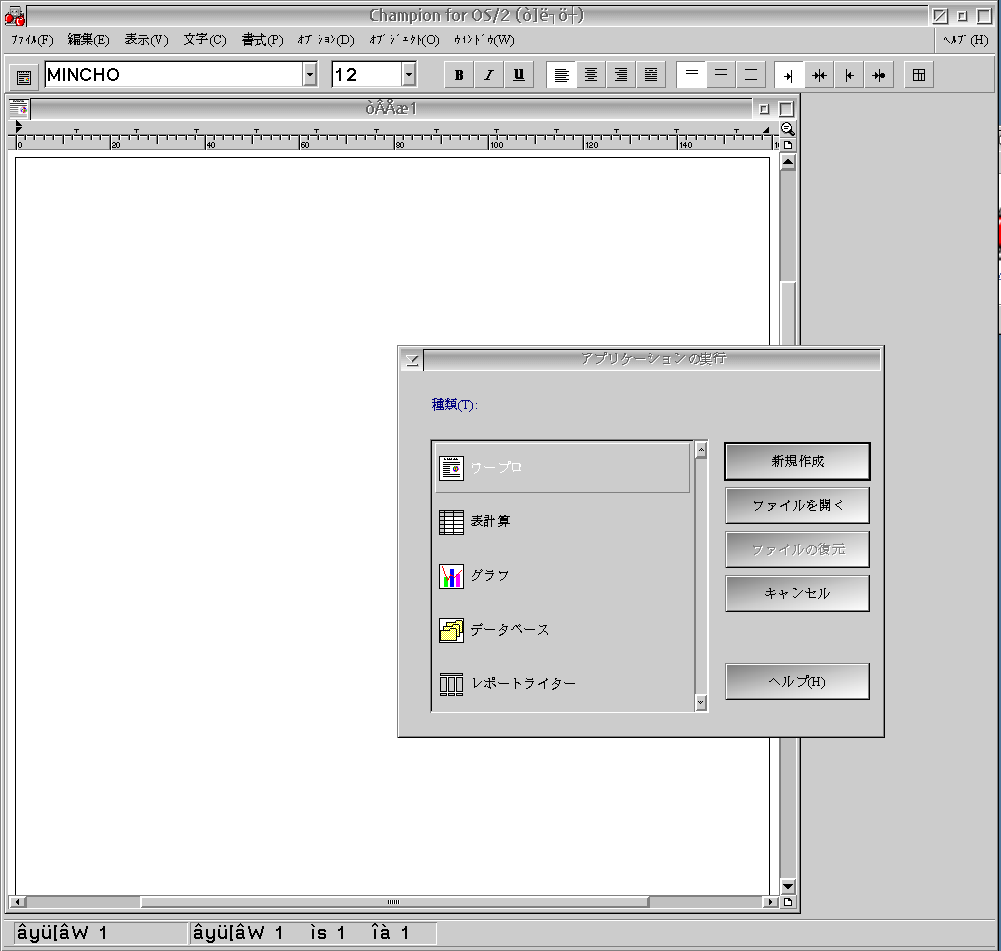Toggle italic formatting button
Screen dimensions: 1001x951
[488, 75]
